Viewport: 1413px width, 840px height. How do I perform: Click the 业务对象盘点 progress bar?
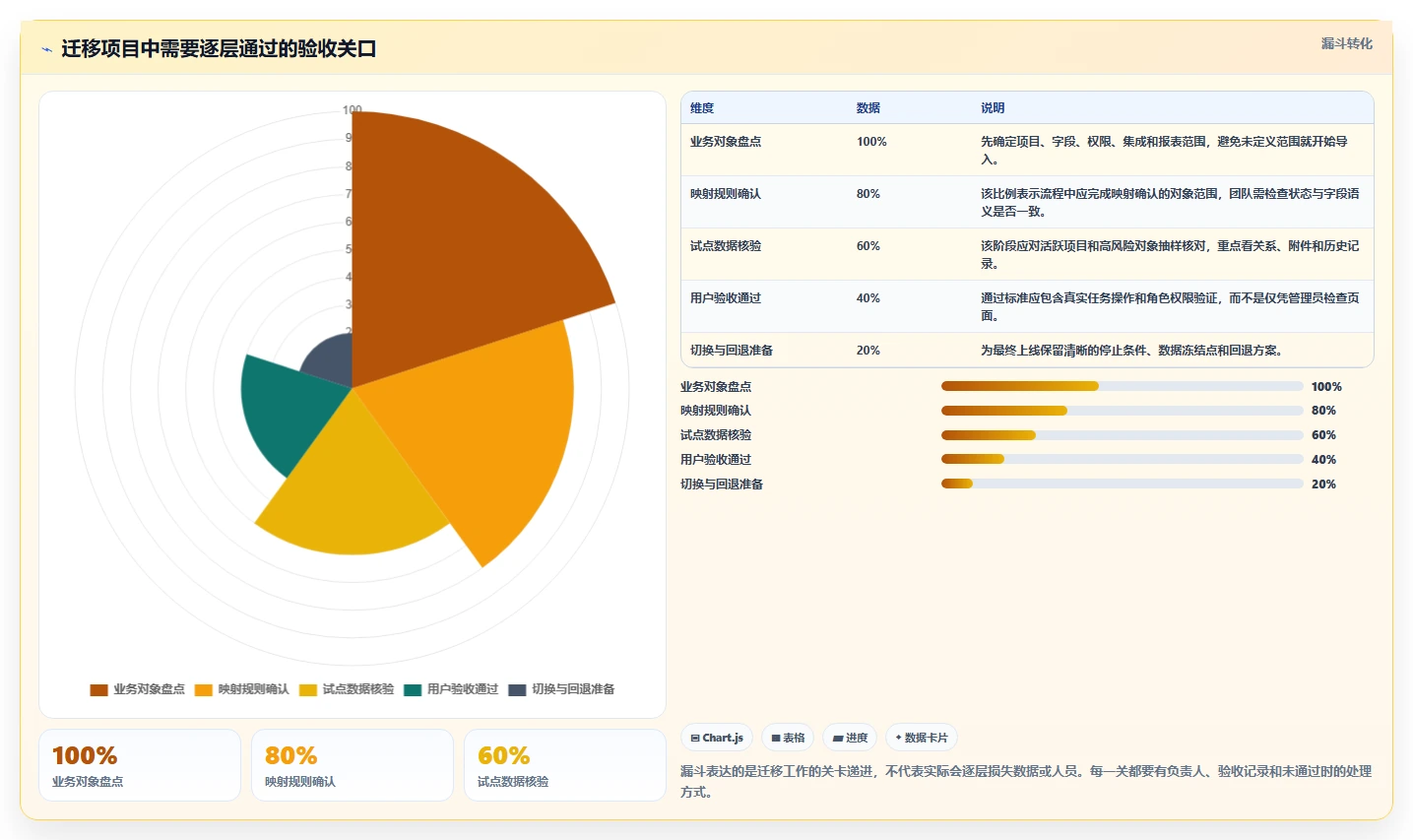click(x=1123, y=386)
